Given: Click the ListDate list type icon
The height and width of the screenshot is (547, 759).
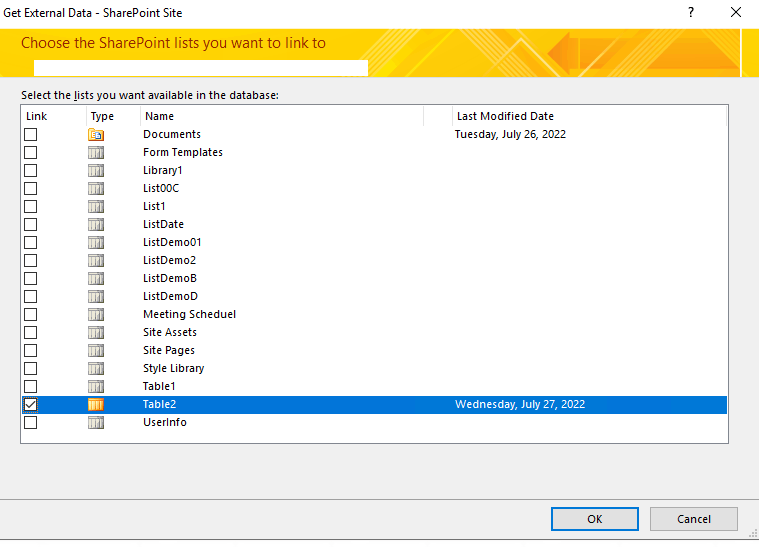Looking at the screenshot, I should point(96,225).
